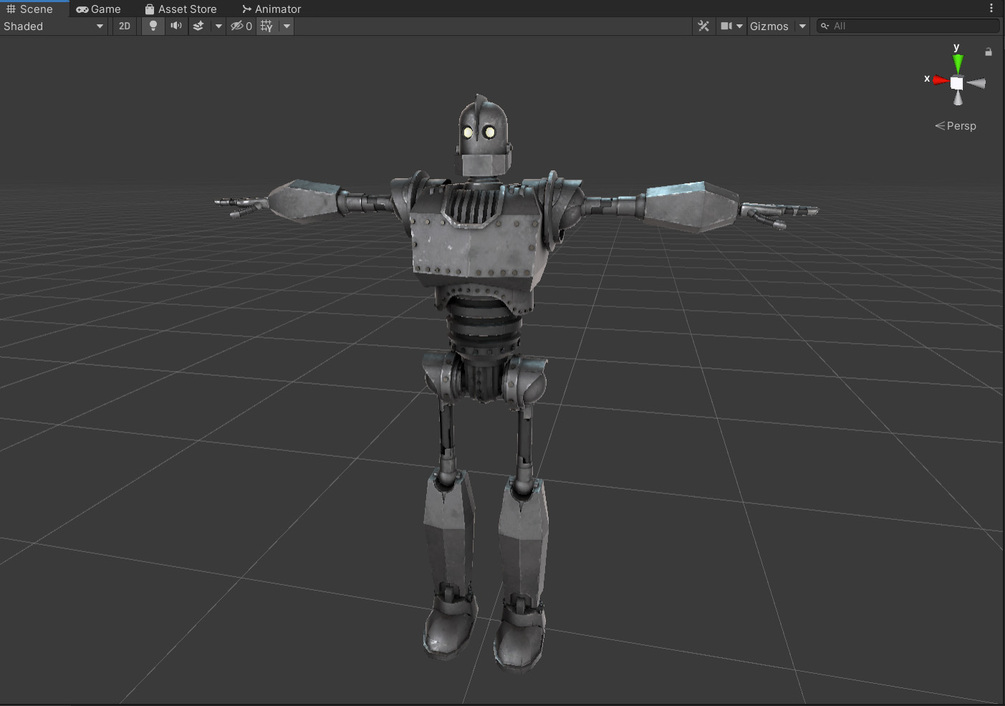Open the Asset Store tab
Screen dimensions: 1005x706
(x=181, y=9)
